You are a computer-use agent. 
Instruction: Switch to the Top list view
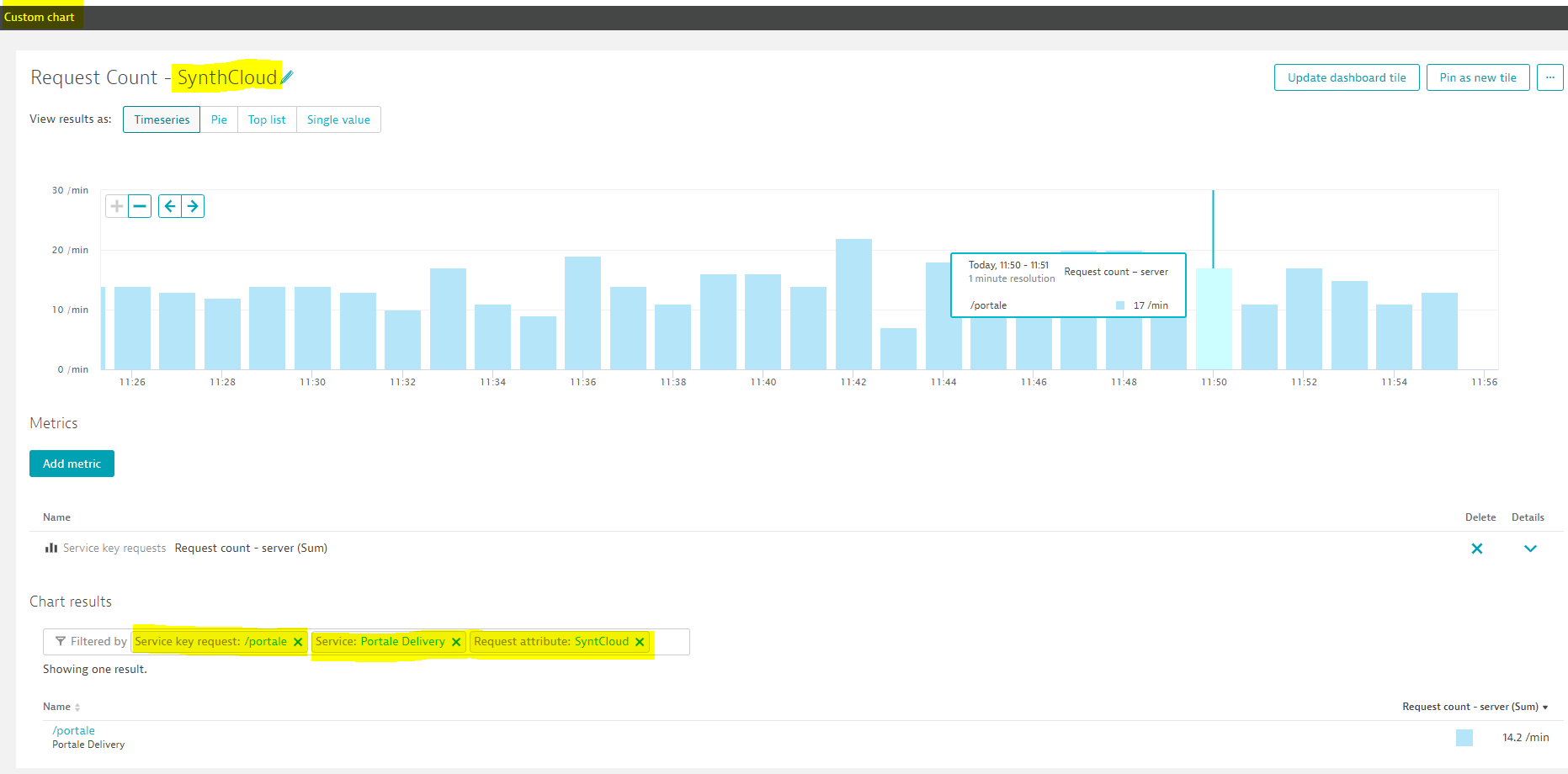pos(267,119)
